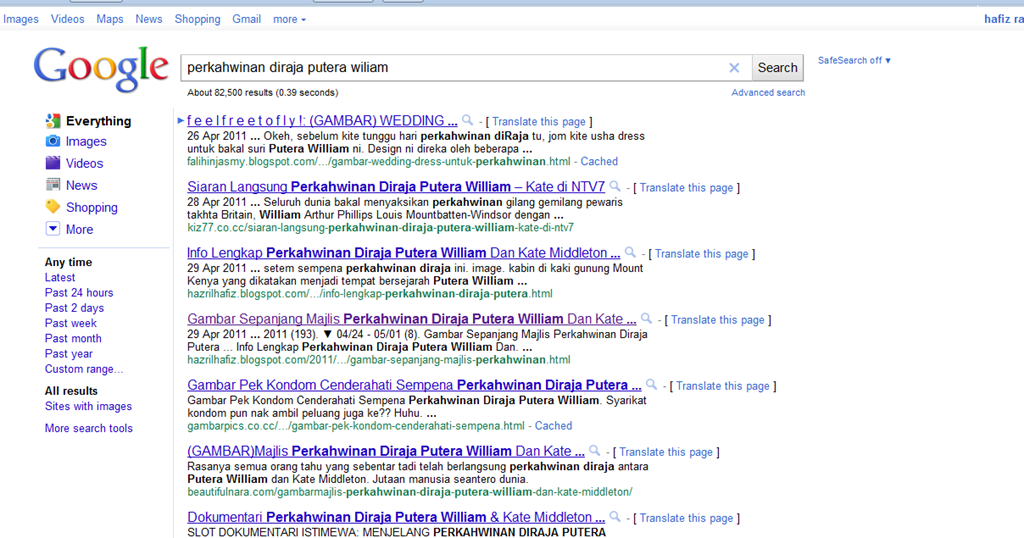Open the SafeSearch off dropdown
Image resolution: width=1024 pixels, height=538 pixels.
(854, 60)
